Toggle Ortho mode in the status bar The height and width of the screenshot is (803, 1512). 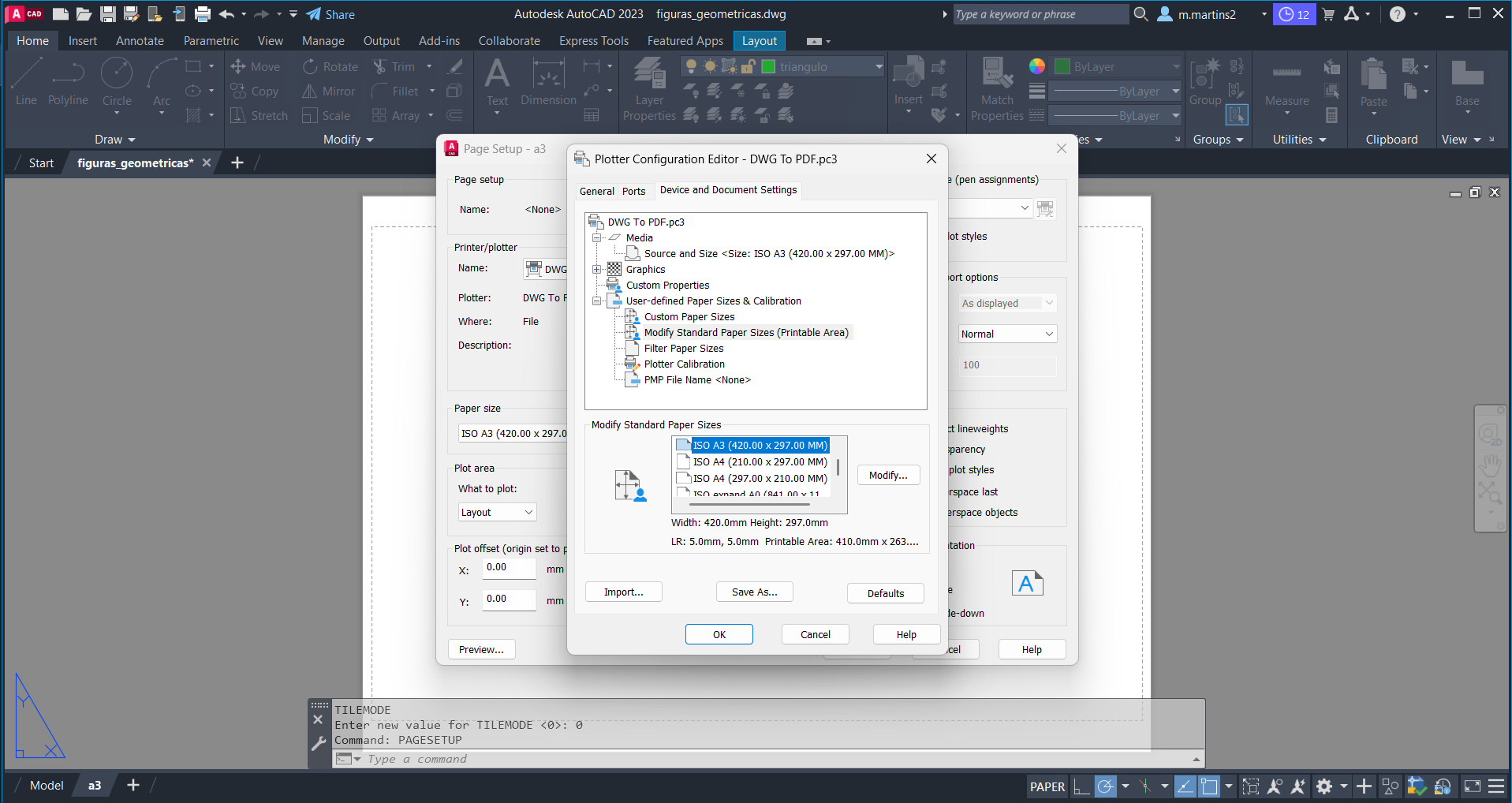coord(1081,786)
